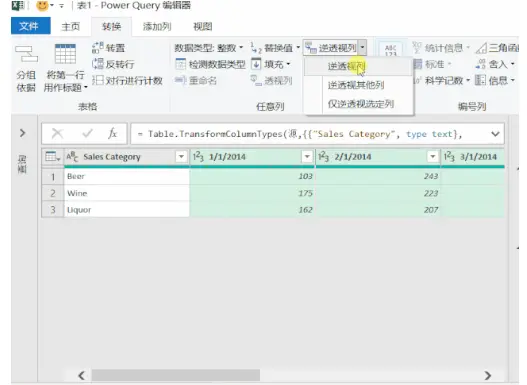527x385 pixels.
Task: Expand the formula bar with the chevron
Action: click(x=495, y=134)
